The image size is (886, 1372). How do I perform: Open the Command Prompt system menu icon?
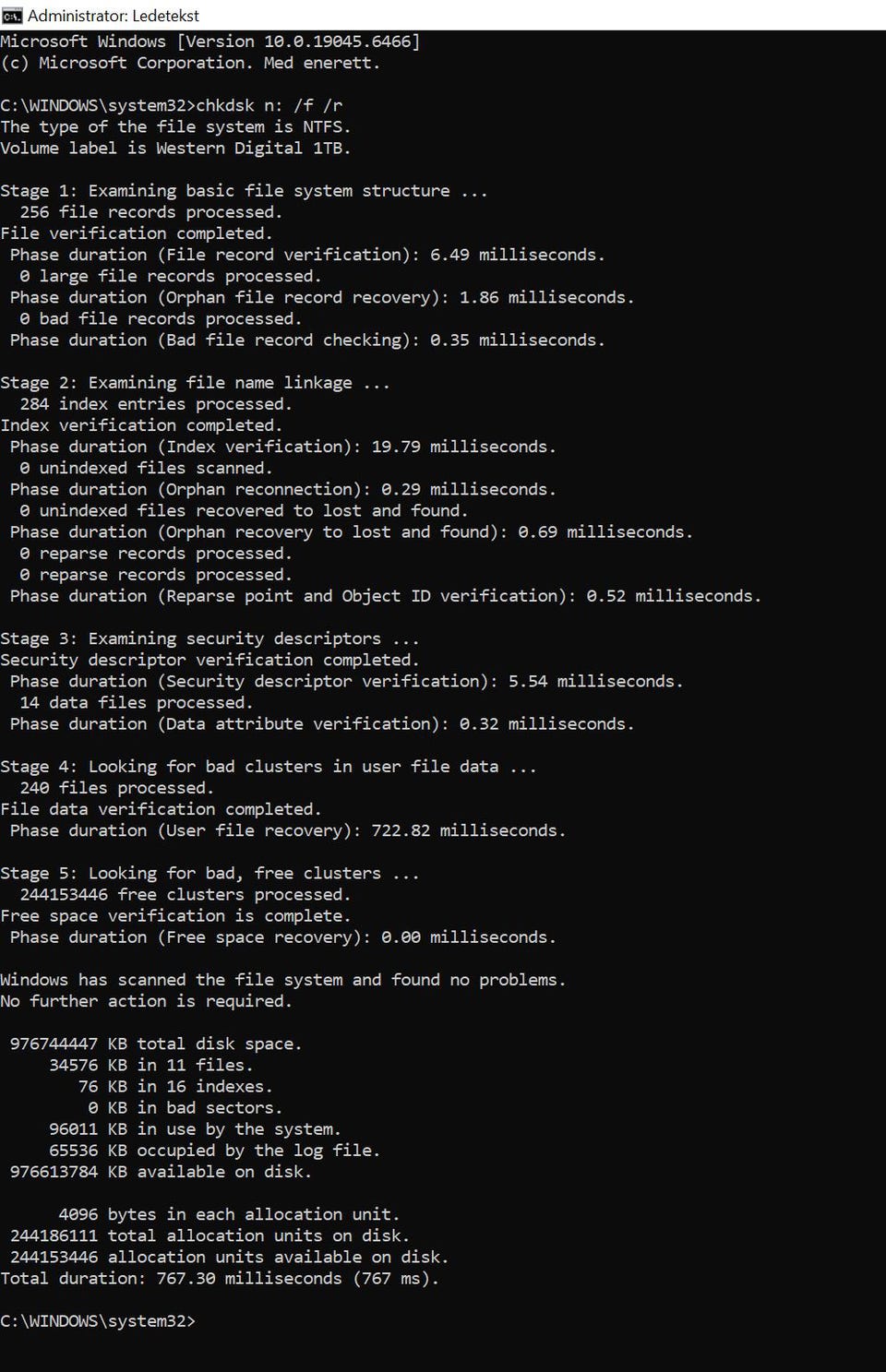pos(12,15)
